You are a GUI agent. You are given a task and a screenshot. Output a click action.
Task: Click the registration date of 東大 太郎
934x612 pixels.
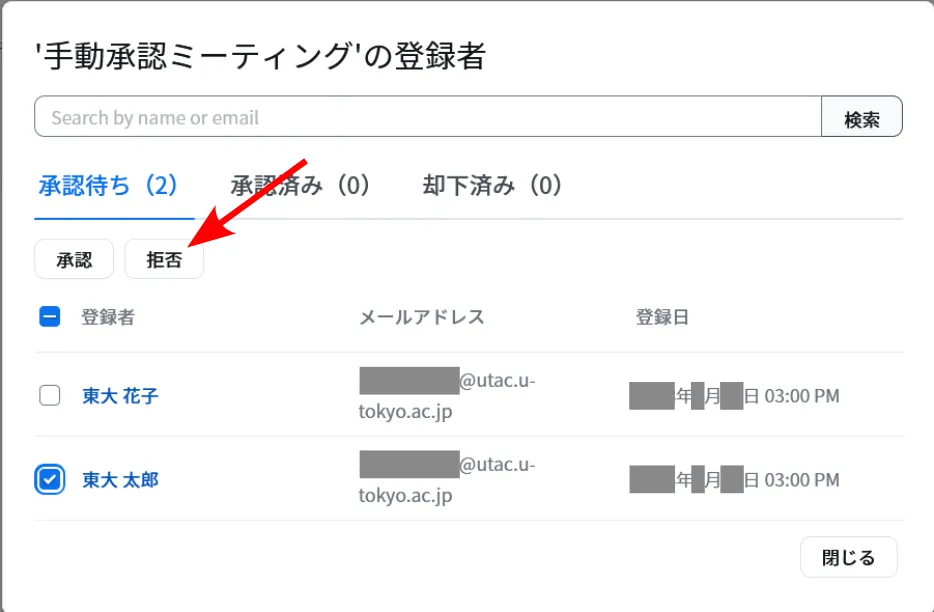734,480
